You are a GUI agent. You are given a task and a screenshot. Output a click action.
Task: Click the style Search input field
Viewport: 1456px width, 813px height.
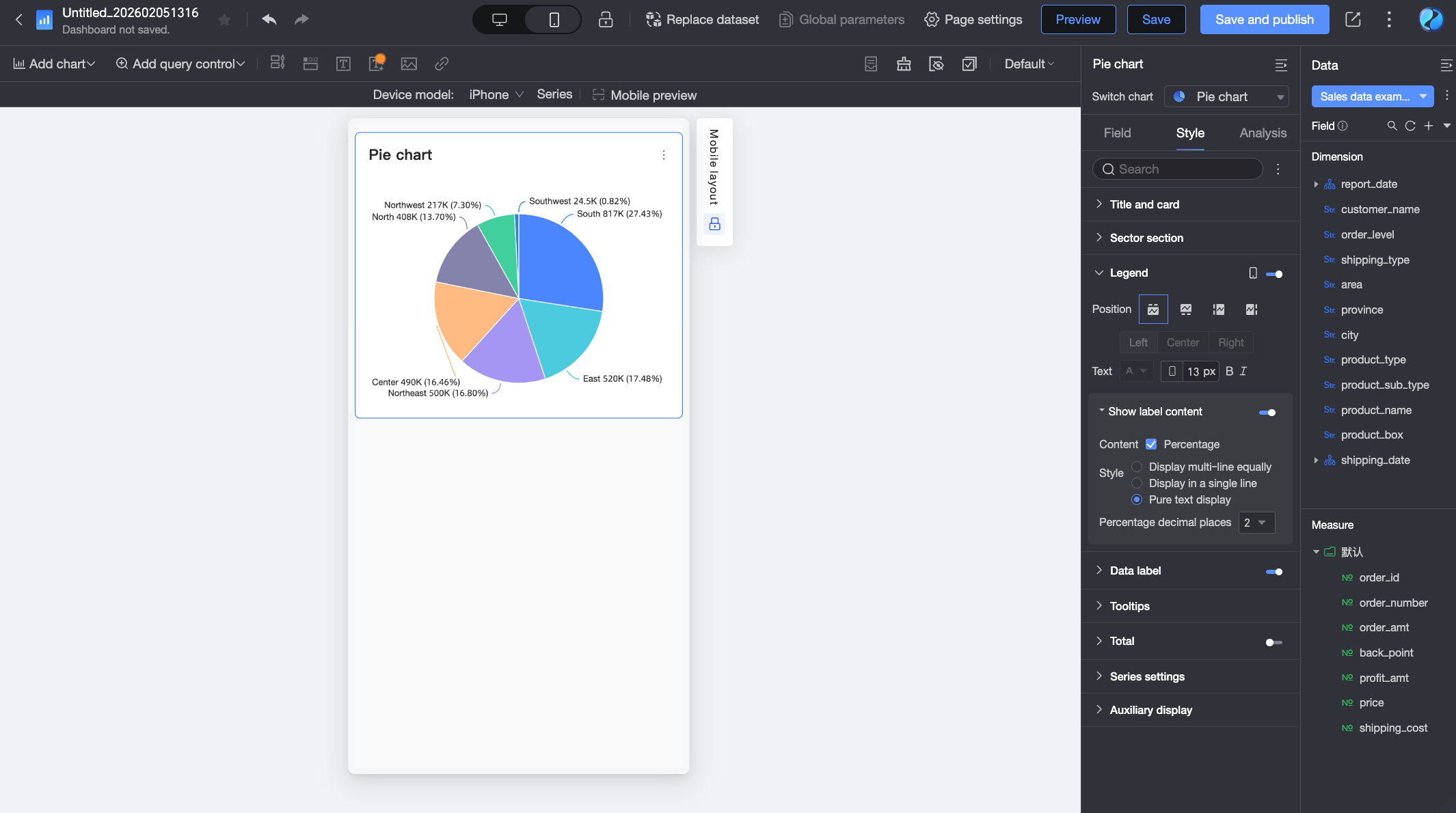pos(1178,169)
